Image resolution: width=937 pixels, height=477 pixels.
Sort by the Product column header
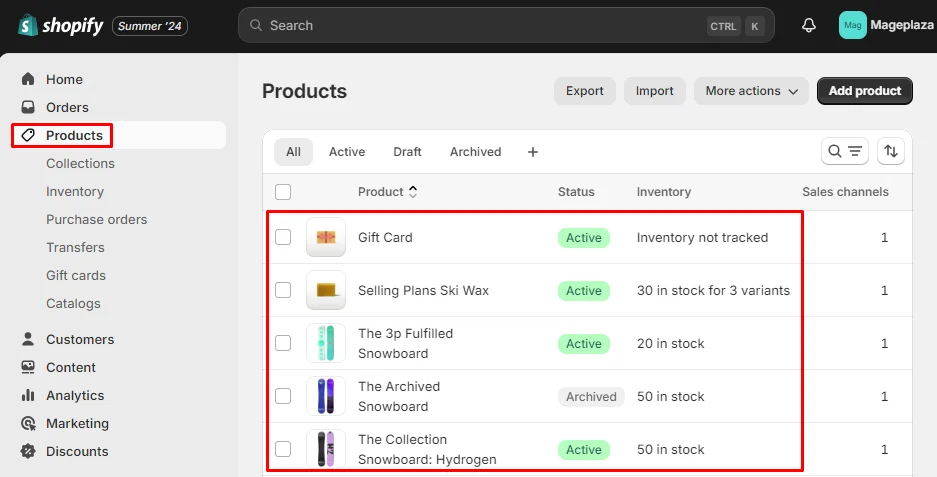(x=387, y=192)
